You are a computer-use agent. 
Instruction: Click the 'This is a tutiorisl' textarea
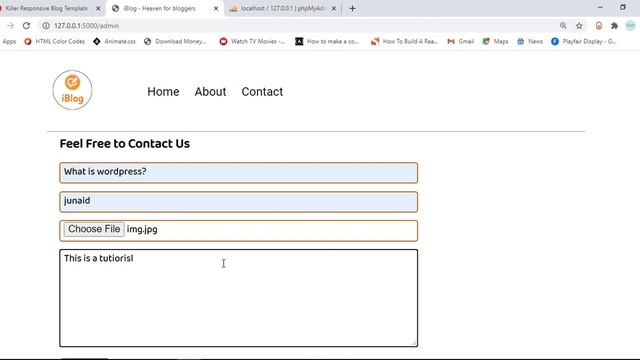(238, 298)
